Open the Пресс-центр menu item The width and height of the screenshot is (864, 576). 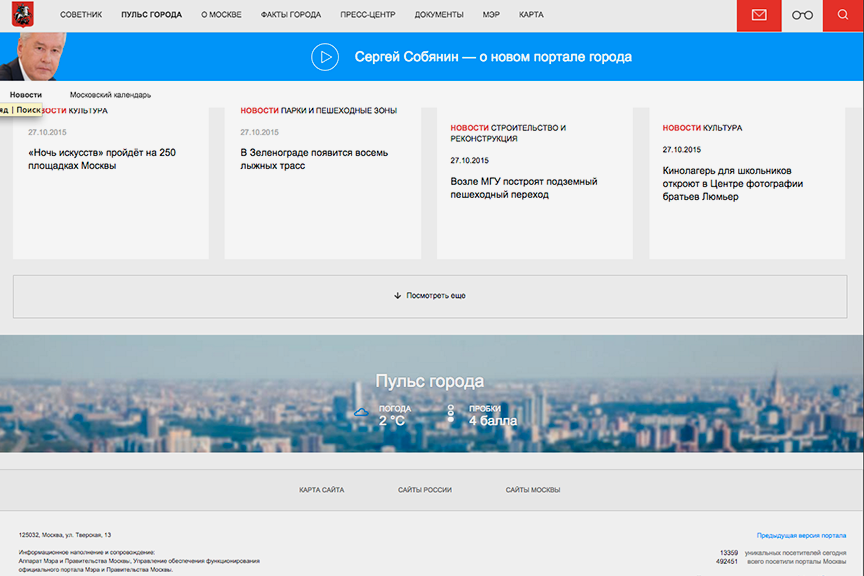click(x=368, y=15)
